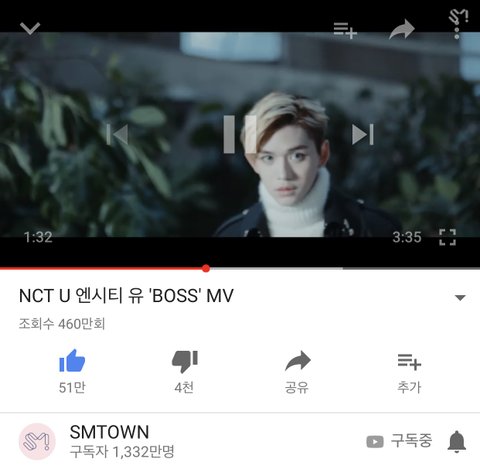Image resolution: width=480 pixels, height=469 pixels.
Task: Pause the video playback
Action: click(x=240, y=134)
